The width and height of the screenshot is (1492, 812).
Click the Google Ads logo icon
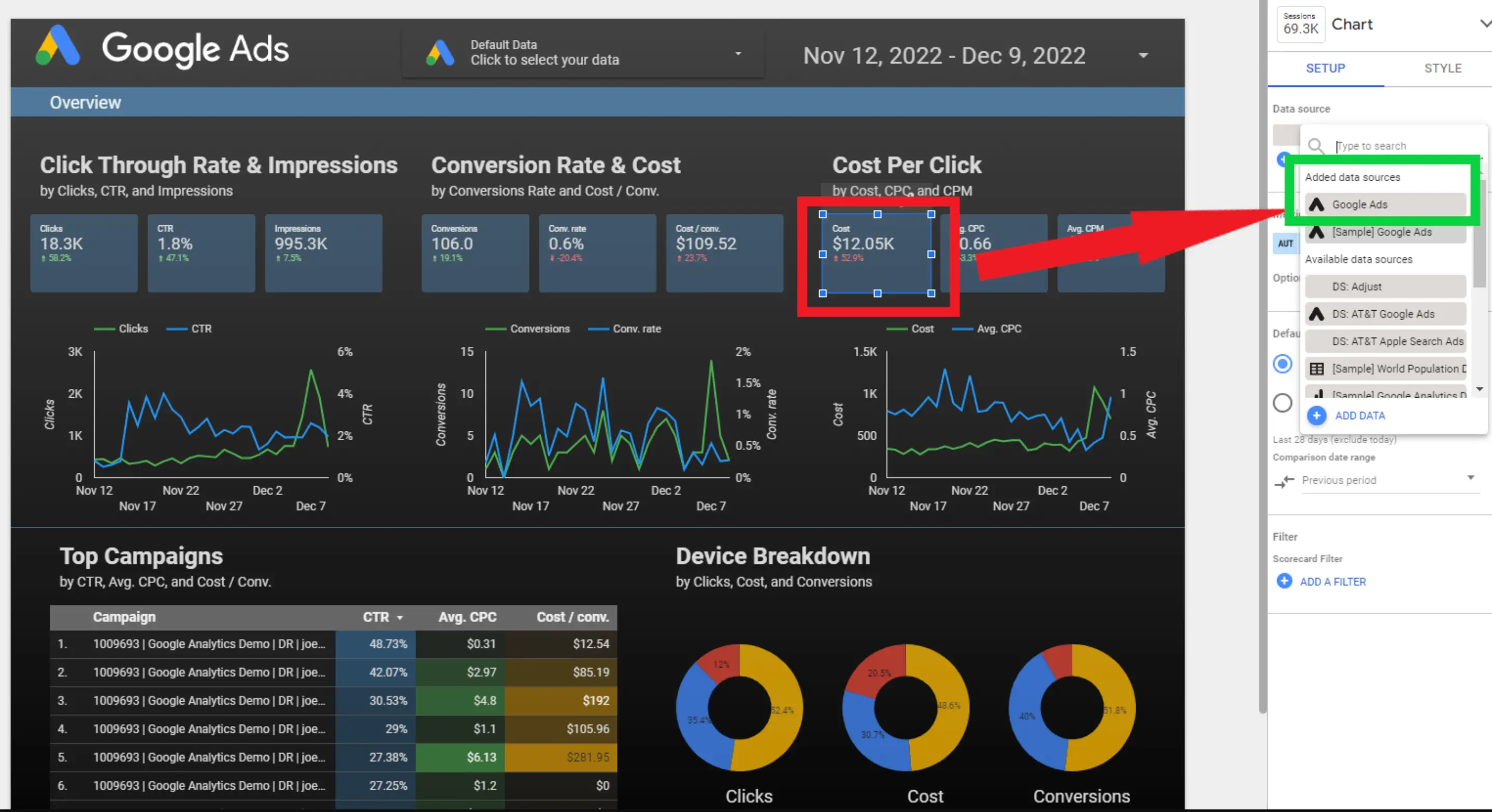58,46
